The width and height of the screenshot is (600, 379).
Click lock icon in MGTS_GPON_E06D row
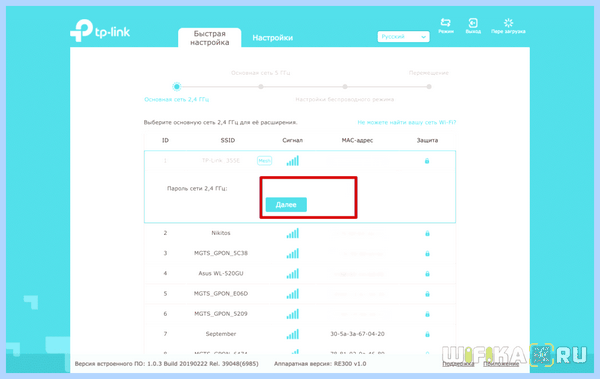point(427,294)
